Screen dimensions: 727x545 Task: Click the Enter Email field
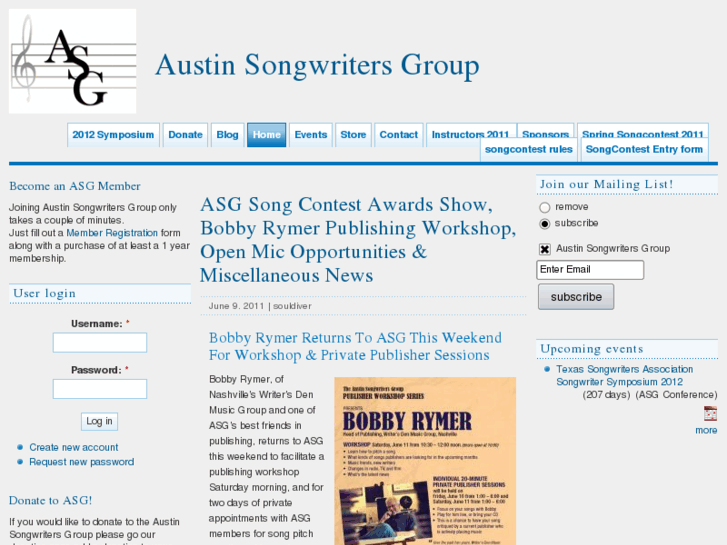pos(590,270)
